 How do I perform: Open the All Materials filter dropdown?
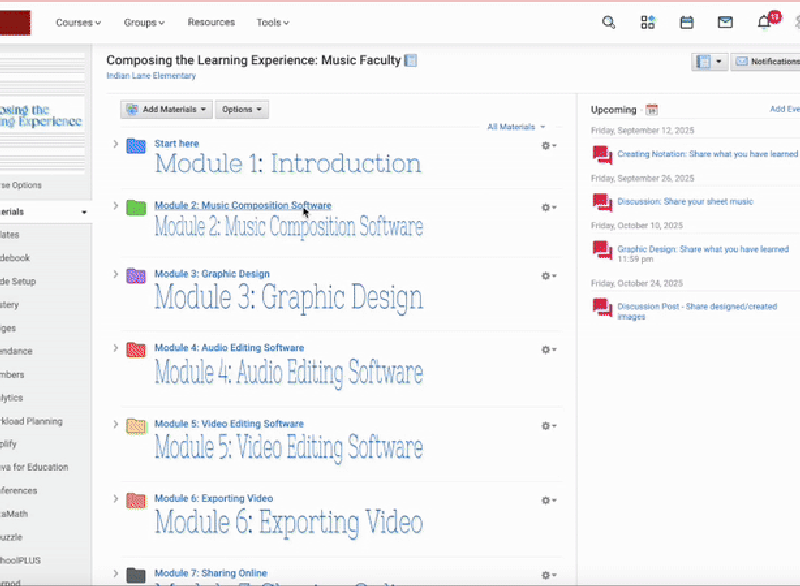pyautogui.click(x=516, y=127)
